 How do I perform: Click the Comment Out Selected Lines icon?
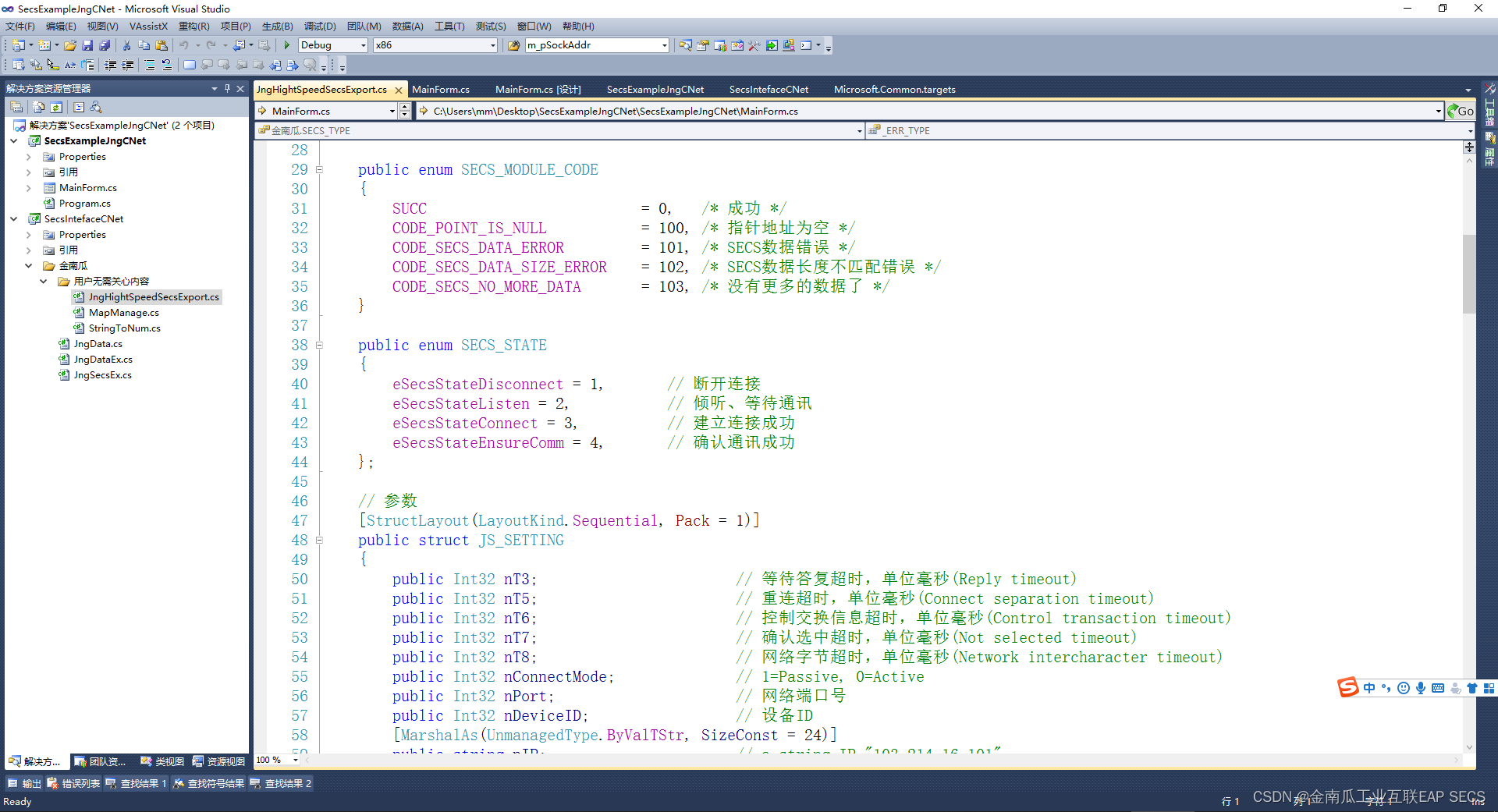click(x=150, y=65)
